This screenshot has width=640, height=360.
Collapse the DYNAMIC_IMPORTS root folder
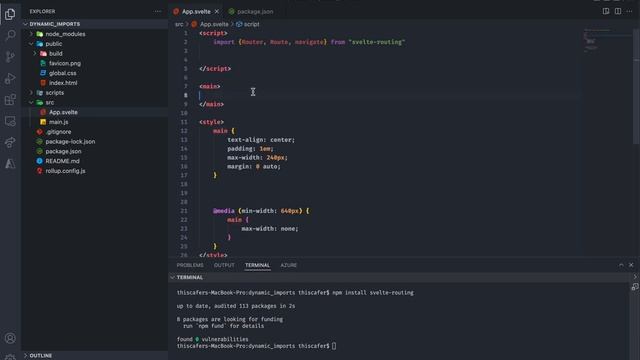[x=95, y=24]
